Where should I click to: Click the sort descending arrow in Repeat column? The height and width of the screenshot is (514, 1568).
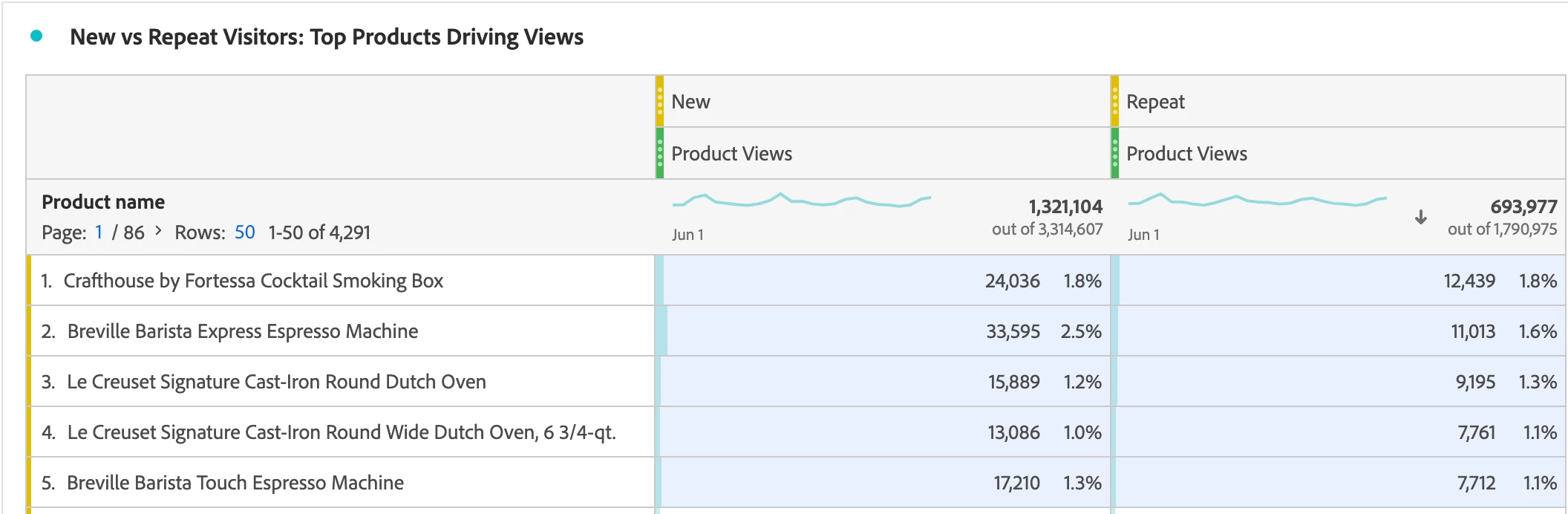(1420, 217)
